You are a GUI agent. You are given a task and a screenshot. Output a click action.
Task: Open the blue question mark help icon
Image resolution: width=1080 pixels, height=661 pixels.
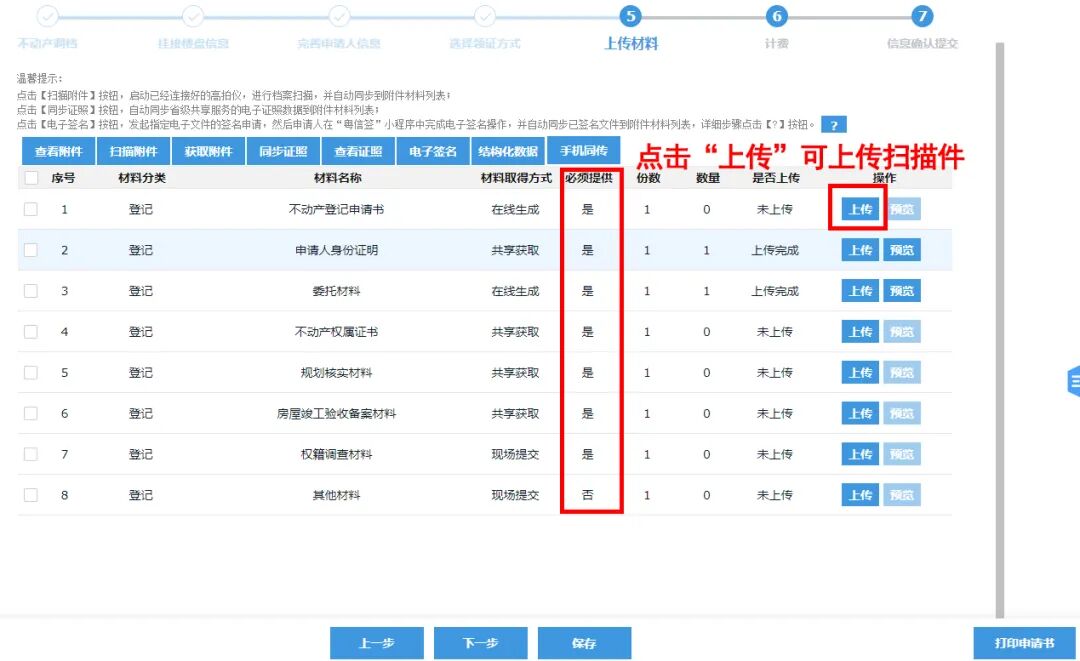833,124
